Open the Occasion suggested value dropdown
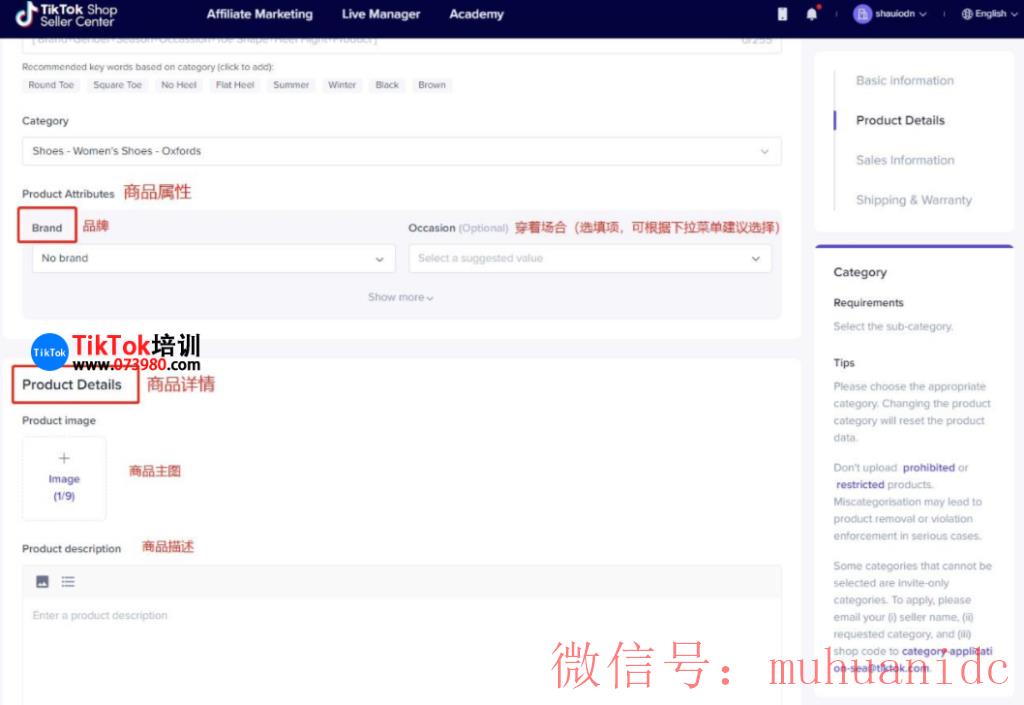The height and width of the screenshot is (705, 1024). [590, 258]
